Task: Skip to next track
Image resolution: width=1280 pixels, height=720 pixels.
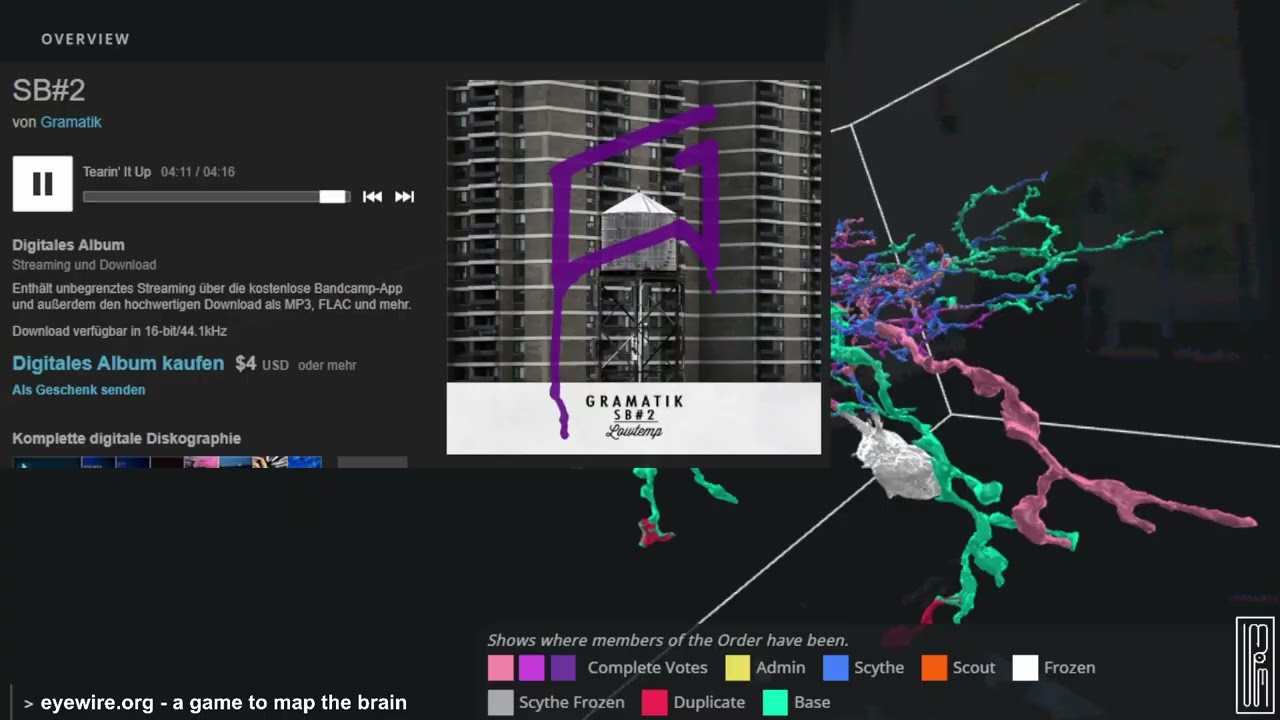Action: (404, 197)
